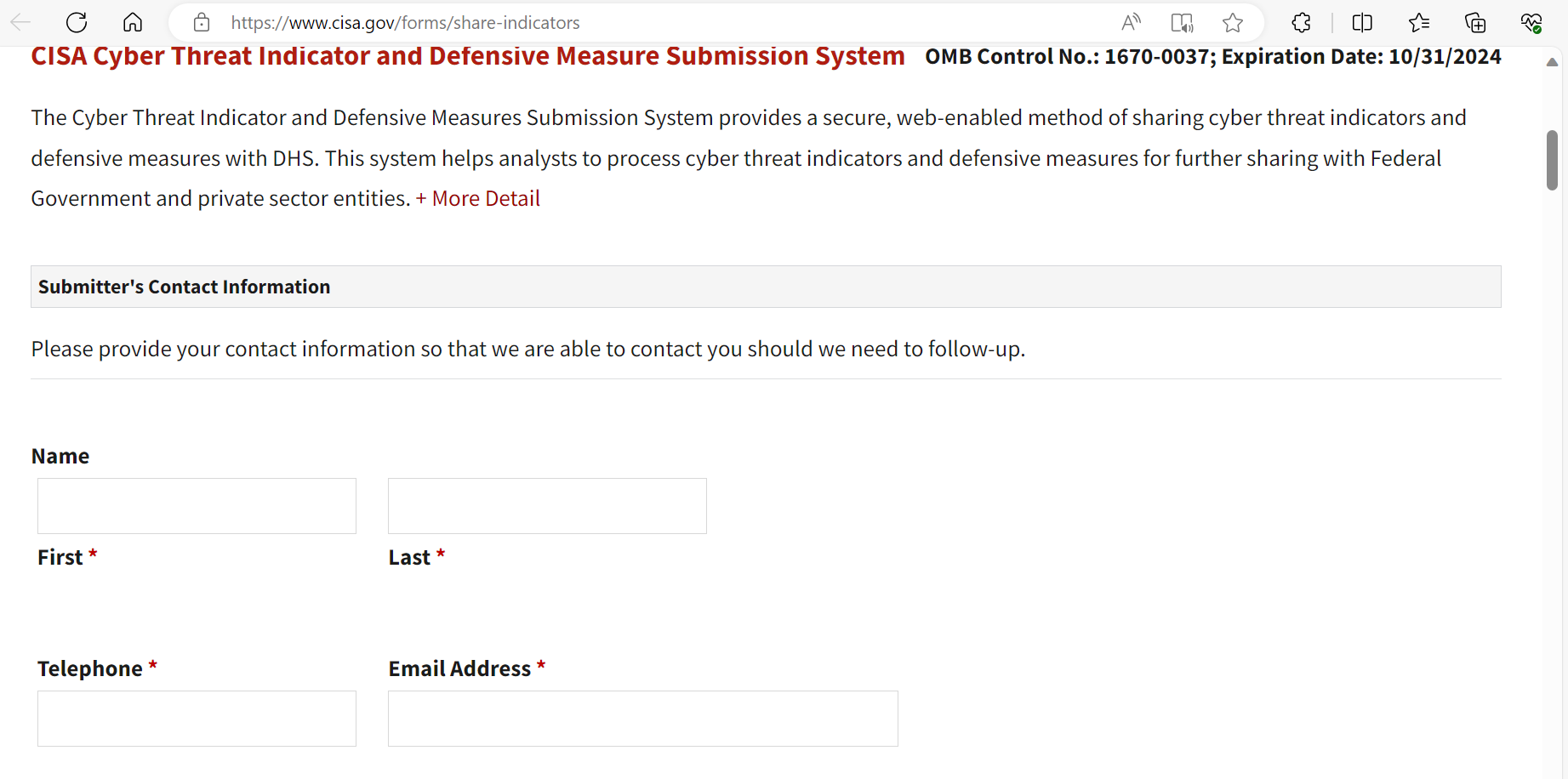Expand the "+ More Detail" link
This screenshot has width=1568, height=779.
point(478,198)
